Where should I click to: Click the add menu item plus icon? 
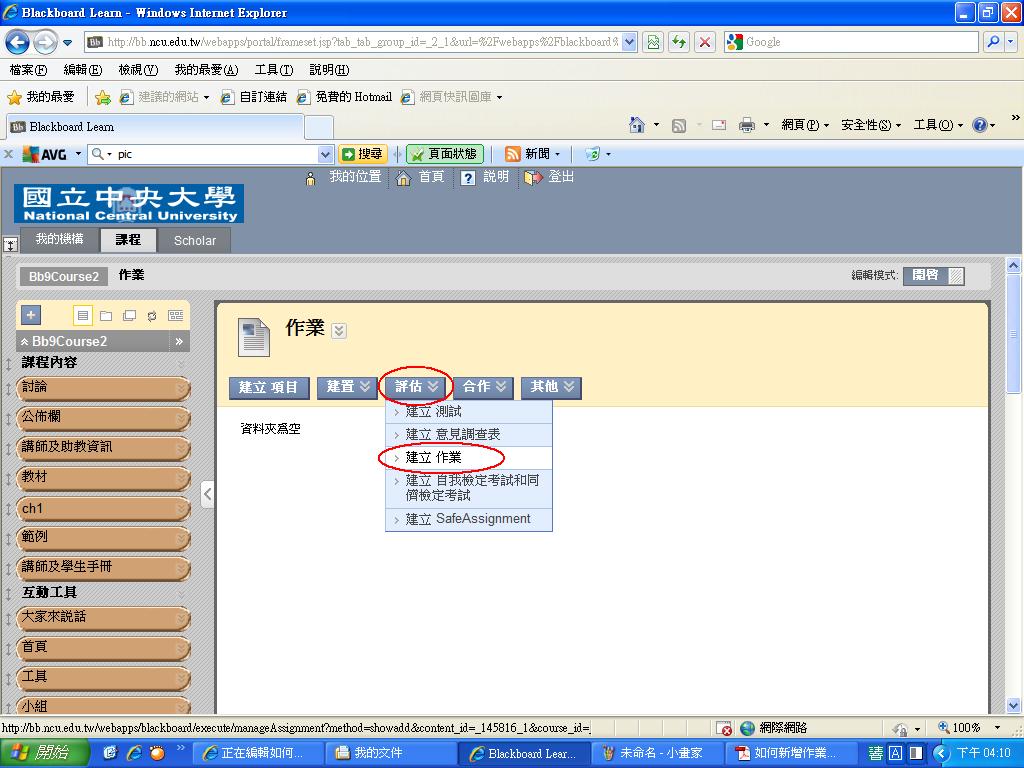[x=31, y=315]
